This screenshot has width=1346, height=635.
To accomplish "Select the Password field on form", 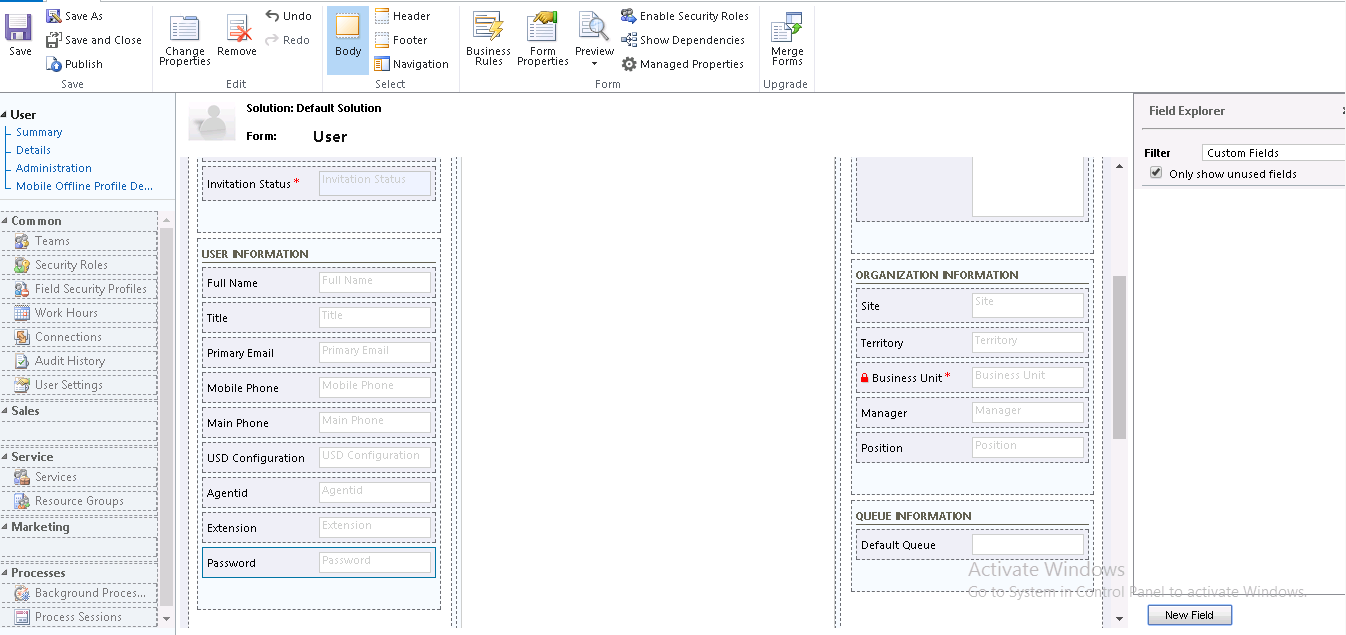I will (x=318, y=563).
